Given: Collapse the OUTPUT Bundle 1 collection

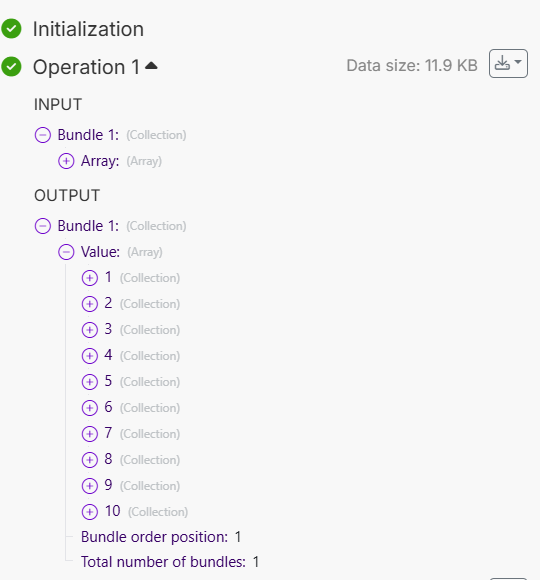Looking at the screenshot, I should coord(43,226).
